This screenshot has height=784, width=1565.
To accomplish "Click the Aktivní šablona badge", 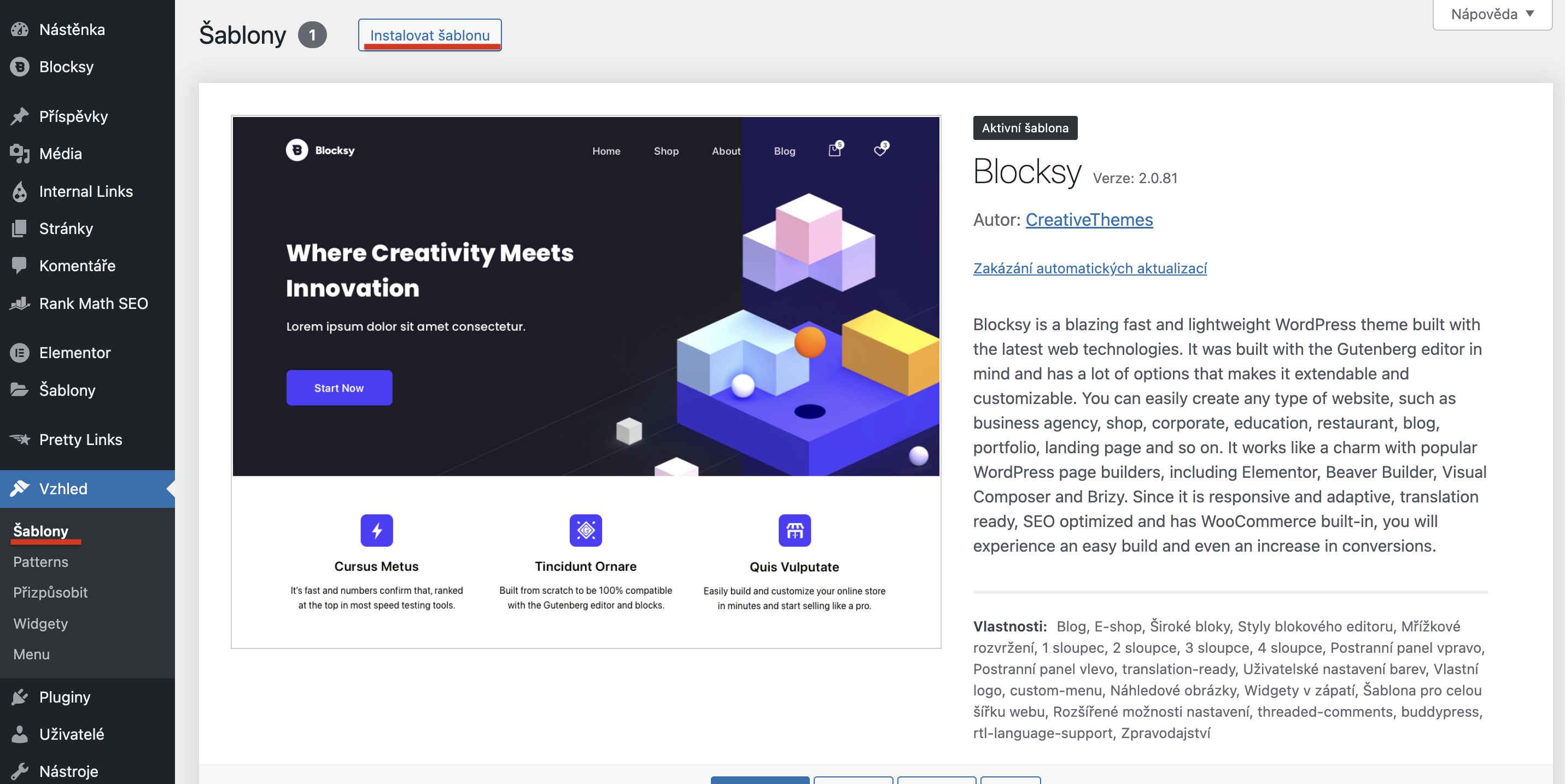I will pos(1025,128).
